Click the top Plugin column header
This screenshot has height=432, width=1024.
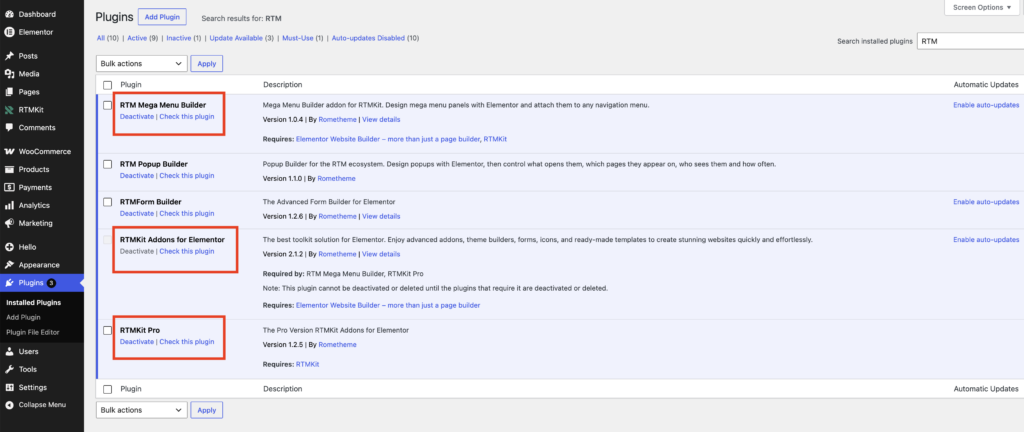131,85
